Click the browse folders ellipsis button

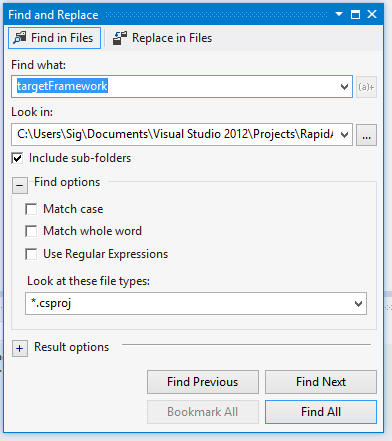click(366, 135)
